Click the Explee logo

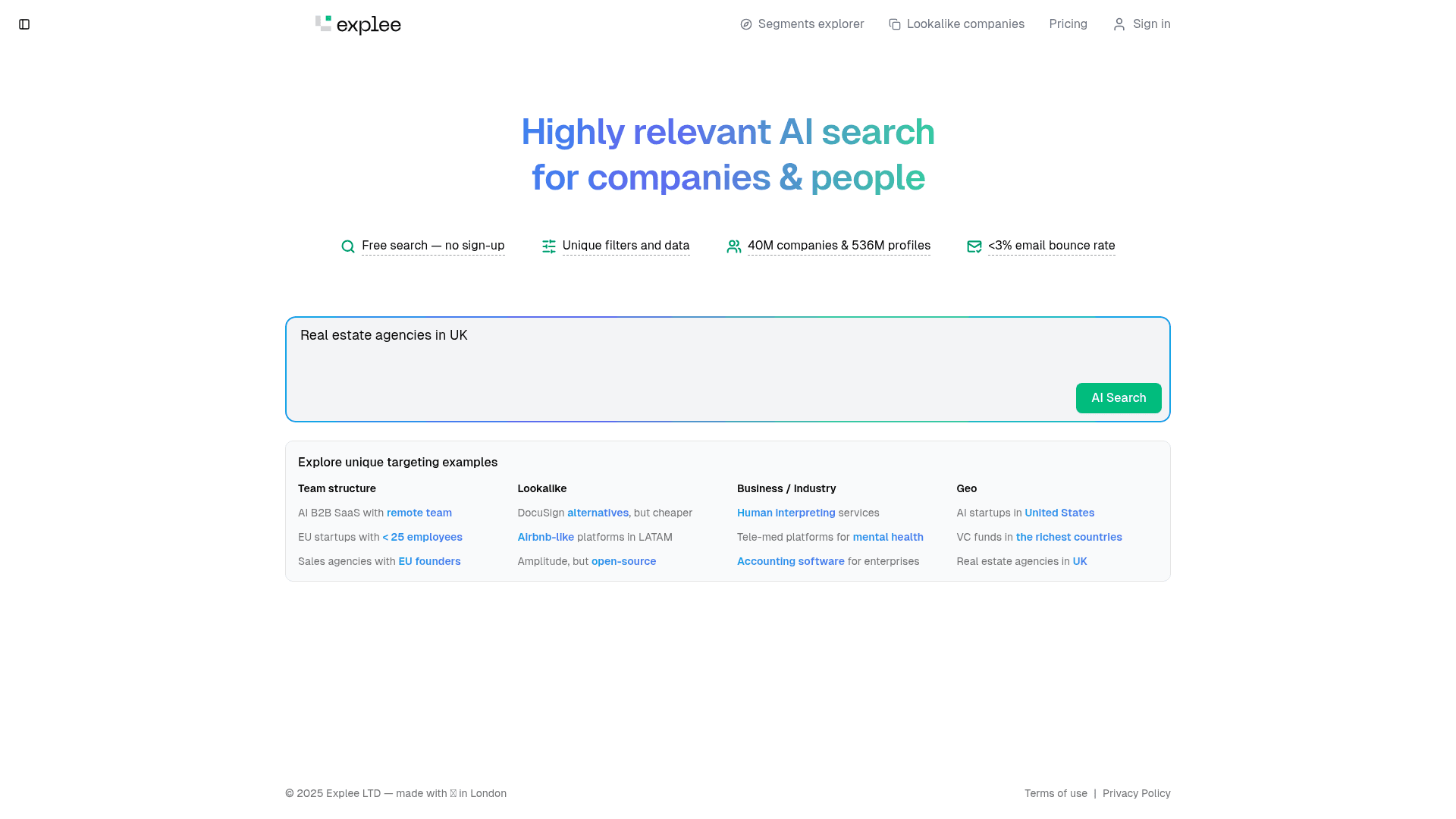pos(358,25)
